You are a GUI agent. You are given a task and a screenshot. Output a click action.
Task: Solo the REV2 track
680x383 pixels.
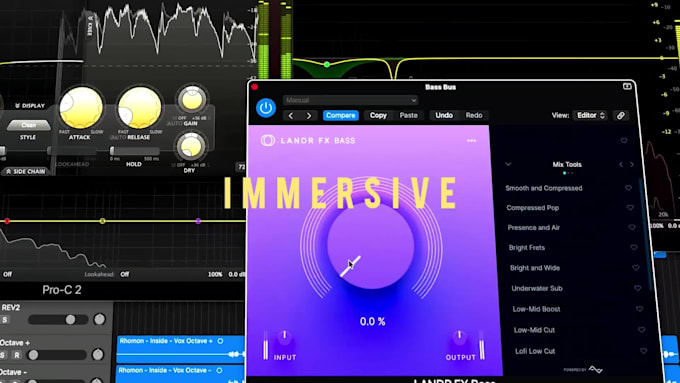[5, 320]
